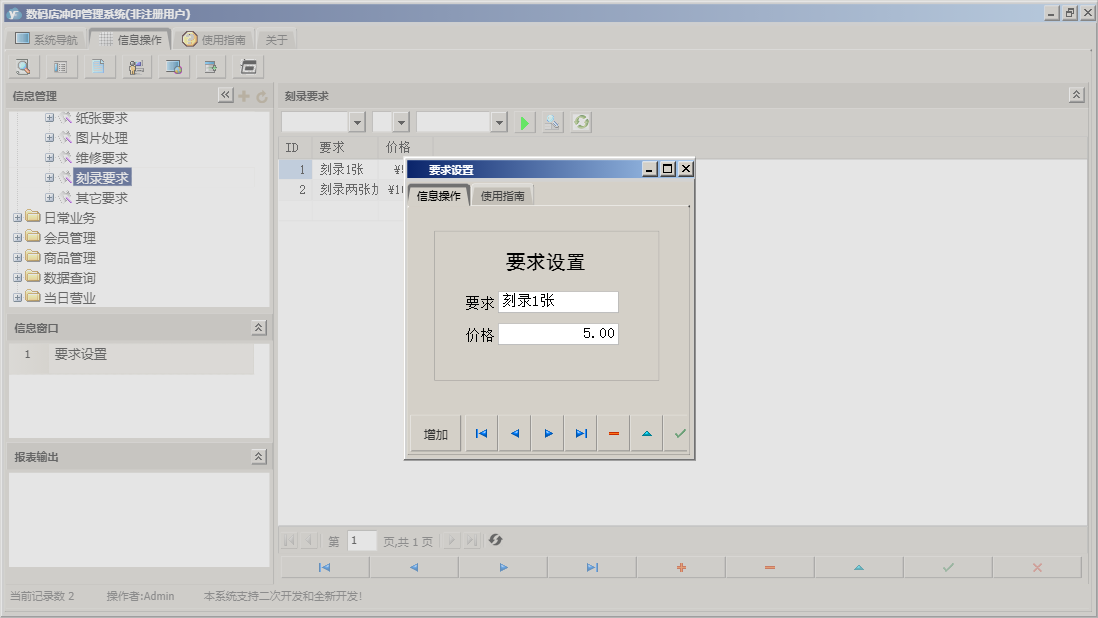The height and width of the screenshot is (618, 1098).
Task: Select the 刻录要求 item in the tree
Action: tap(104, 178)
